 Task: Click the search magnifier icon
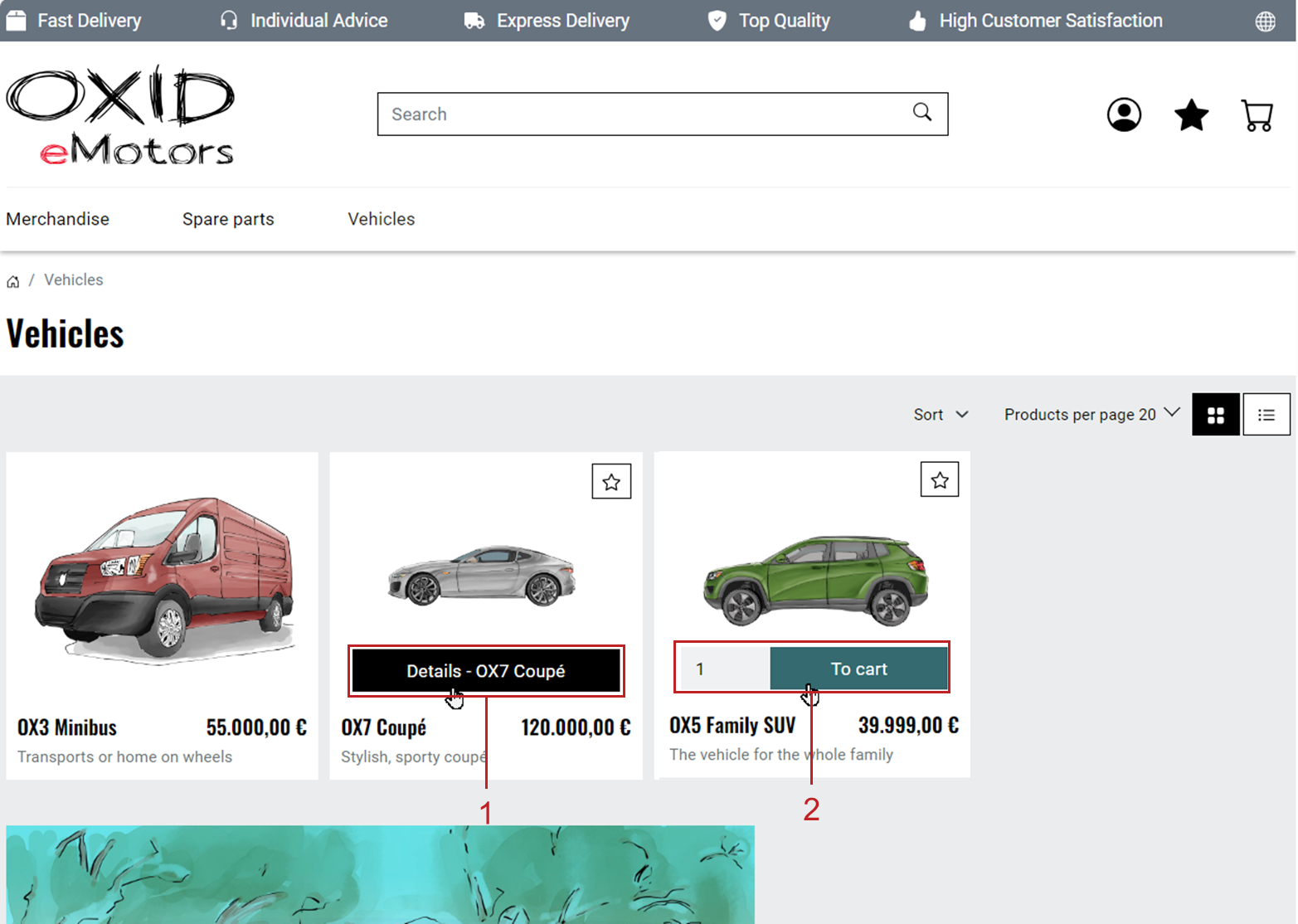coord(922,113)
